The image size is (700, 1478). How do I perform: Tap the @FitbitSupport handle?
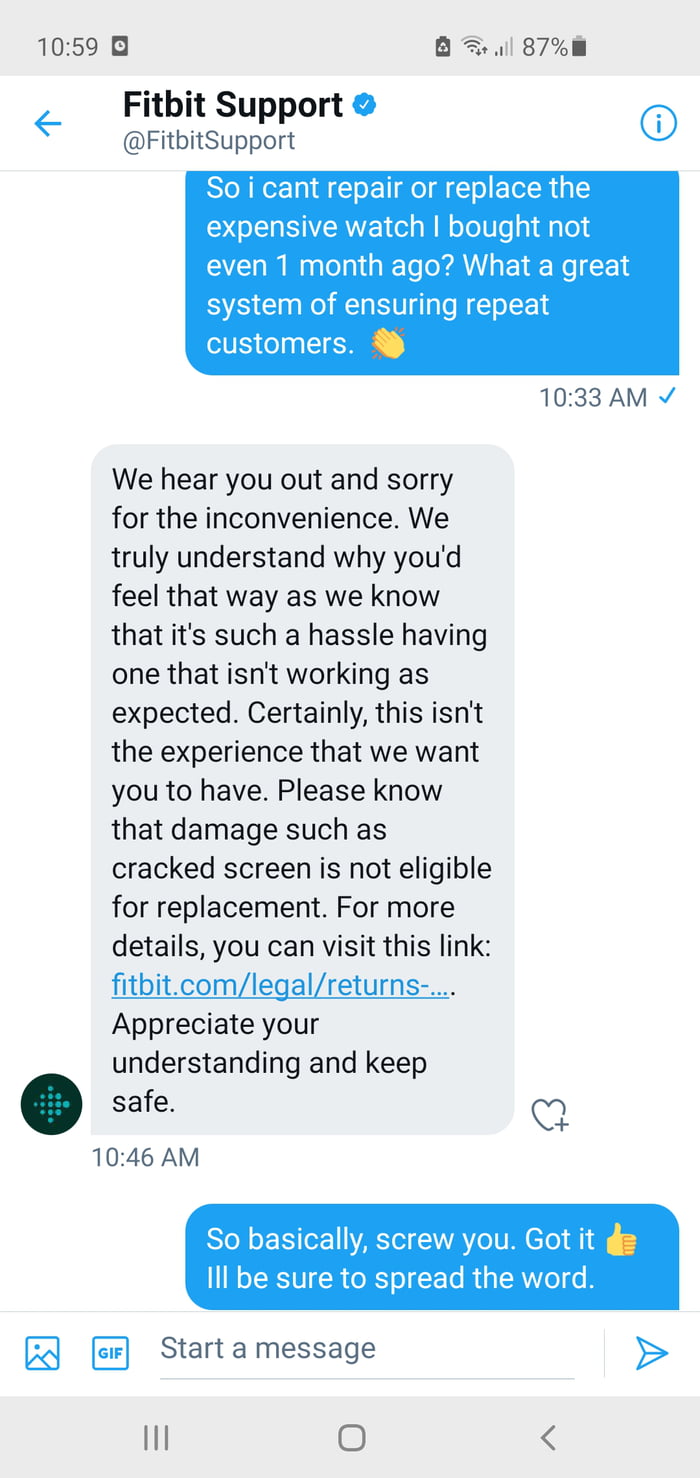coord(209,140)
